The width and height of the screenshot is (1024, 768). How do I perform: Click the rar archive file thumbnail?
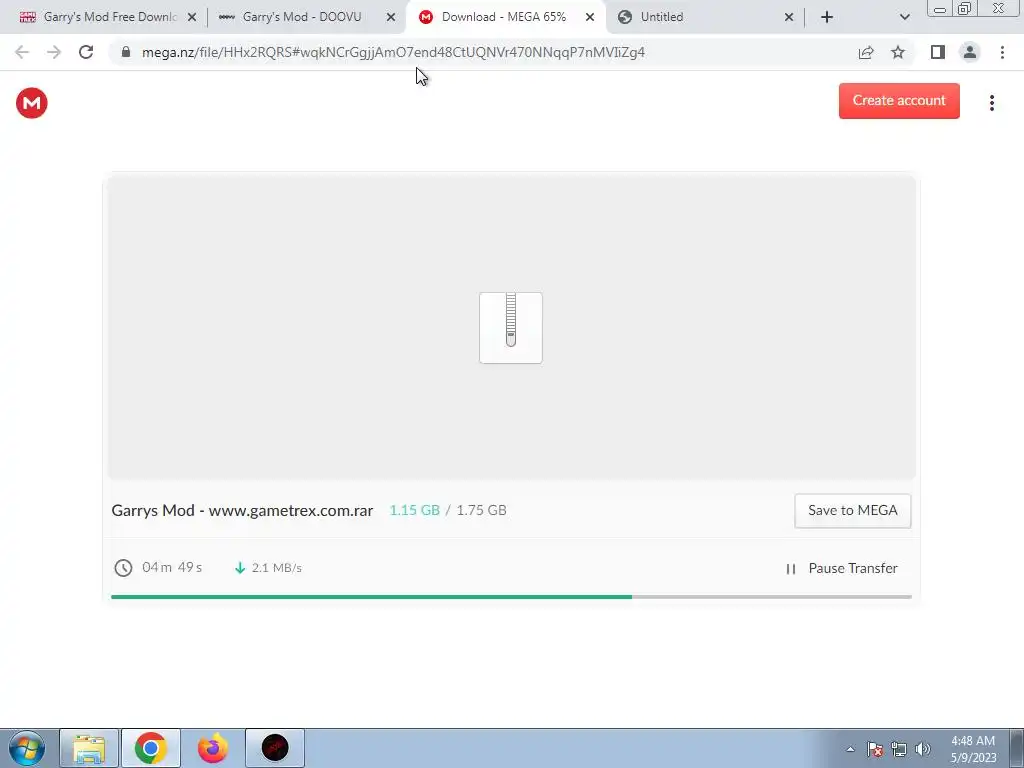[511, 328]
